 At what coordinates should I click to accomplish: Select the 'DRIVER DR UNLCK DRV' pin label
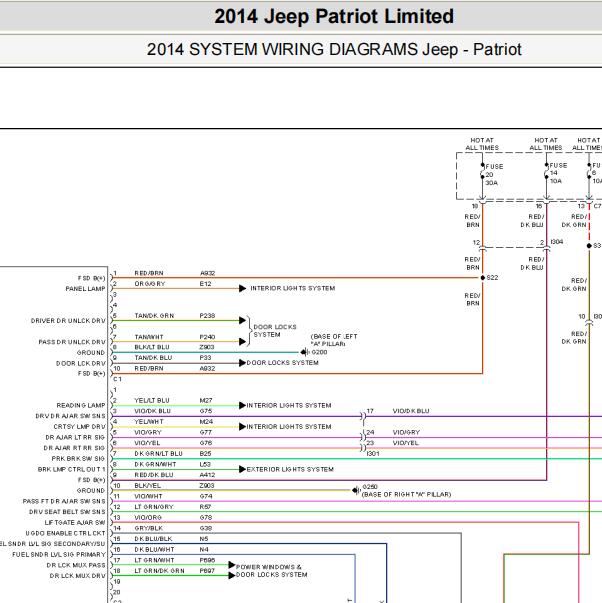68,321
